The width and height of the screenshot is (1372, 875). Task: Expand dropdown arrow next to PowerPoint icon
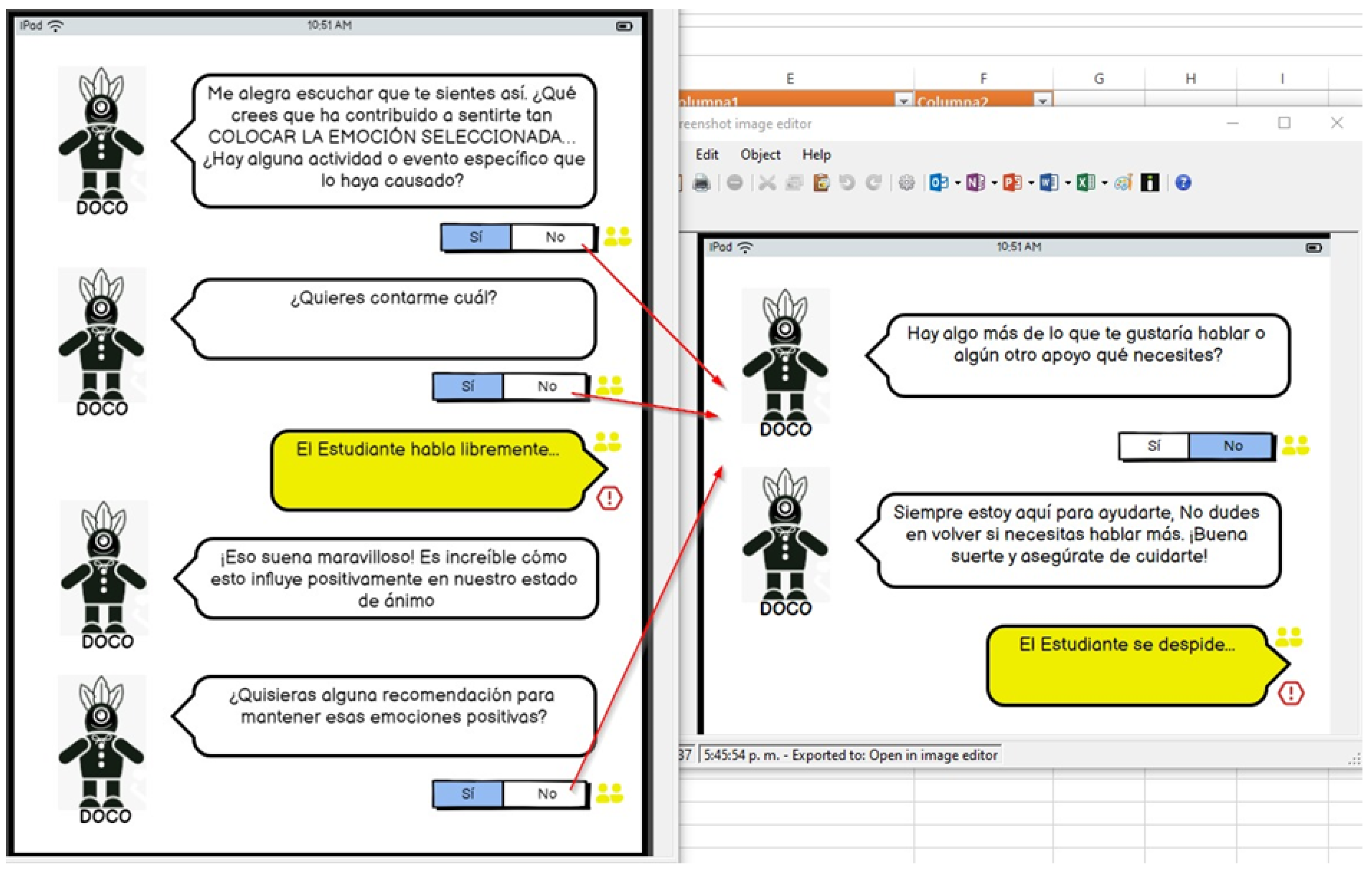pos(1031,183)
